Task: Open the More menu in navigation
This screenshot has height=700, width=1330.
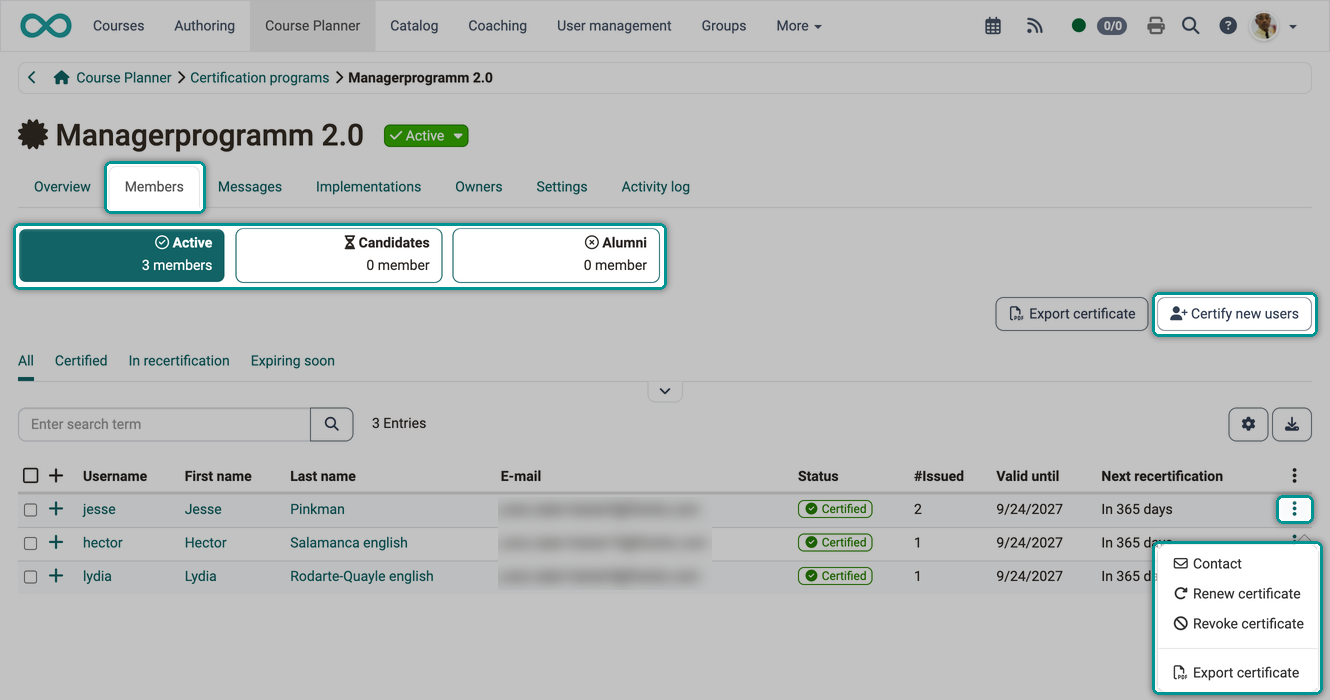Action: 798,26
